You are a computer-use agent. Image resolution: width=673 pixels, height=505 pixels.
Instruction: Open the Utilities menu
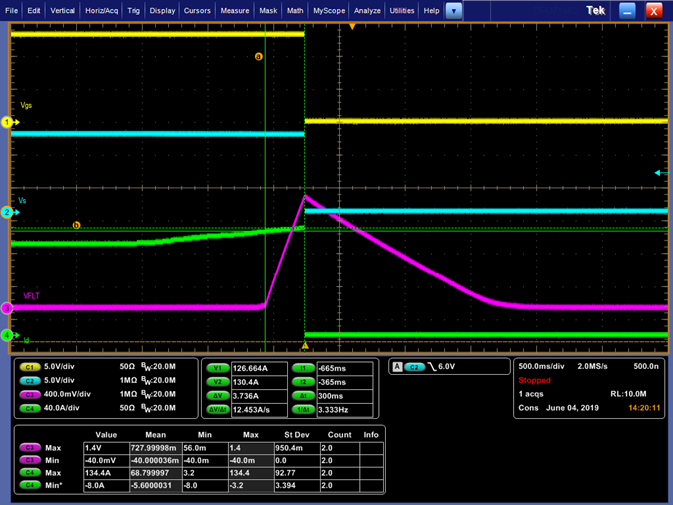pyautogui.click(x=402, y=11)
